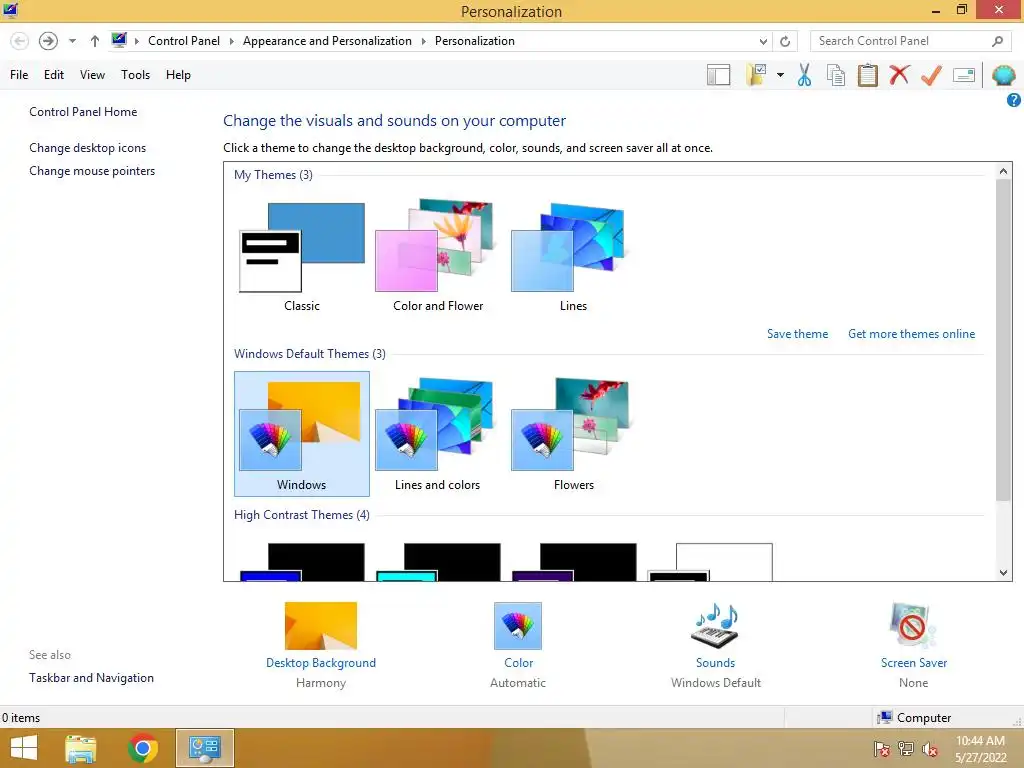Click the Copy icon in the toolbar
This screenshot has height=768, width=1024.
pos(836,75)
